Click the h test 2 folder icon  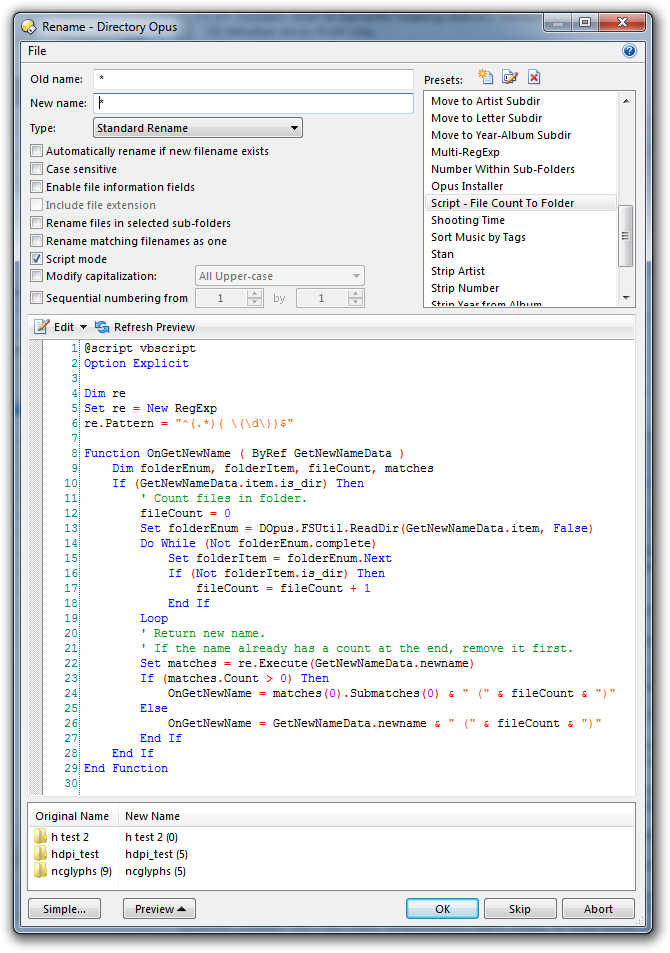41,837
